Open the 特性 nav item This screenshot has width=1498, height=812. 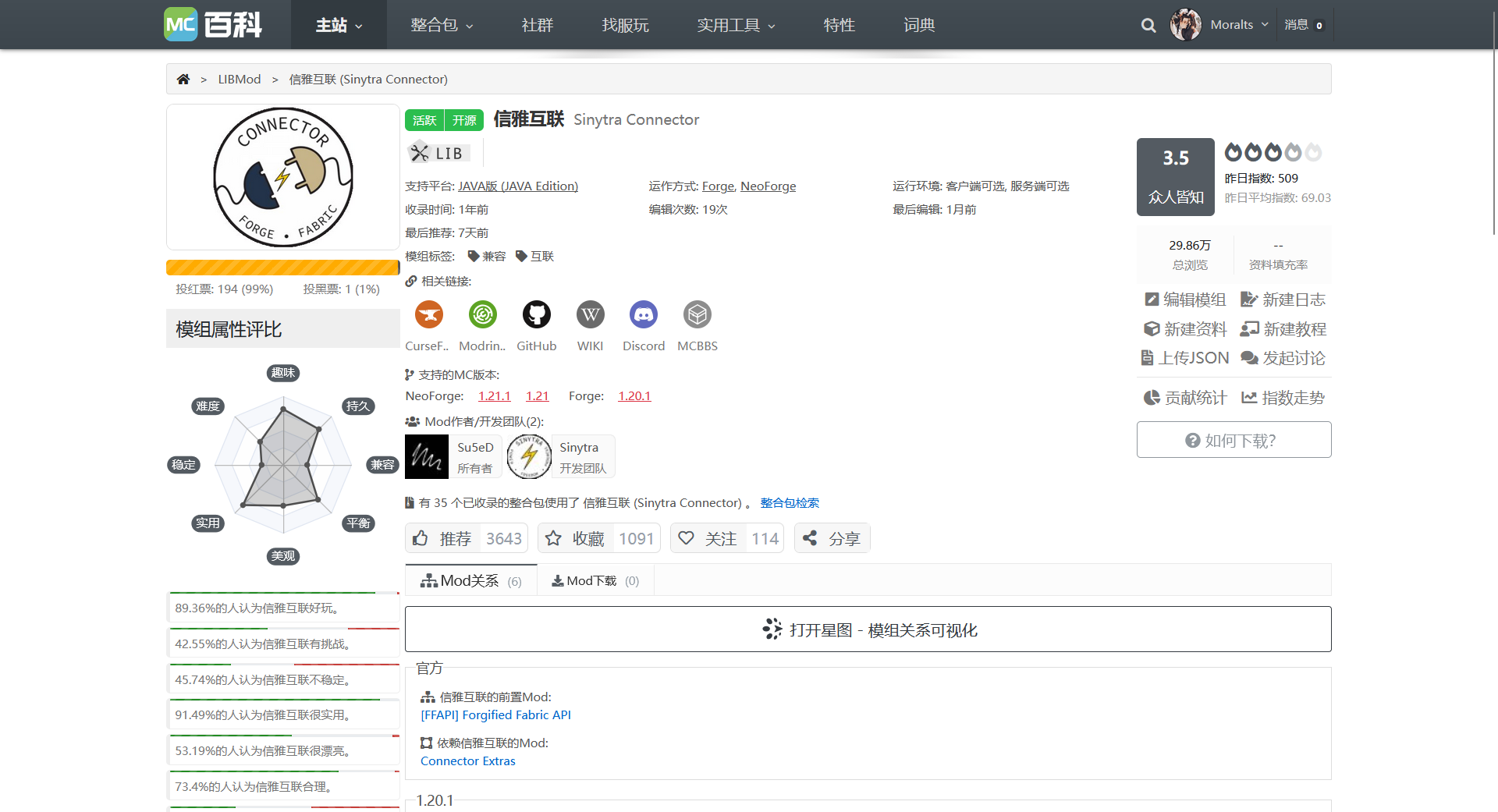coord(840,25)
